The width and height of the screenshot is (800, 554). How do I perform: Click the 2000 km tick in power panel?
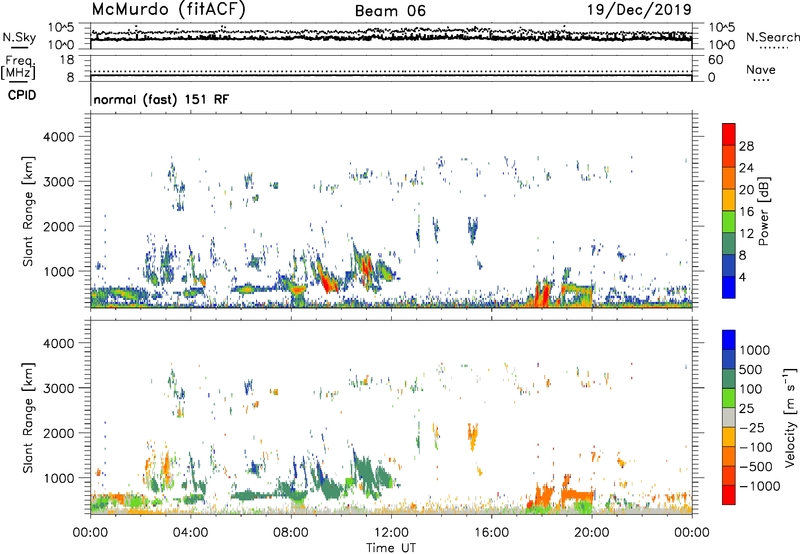pos(58,226)
